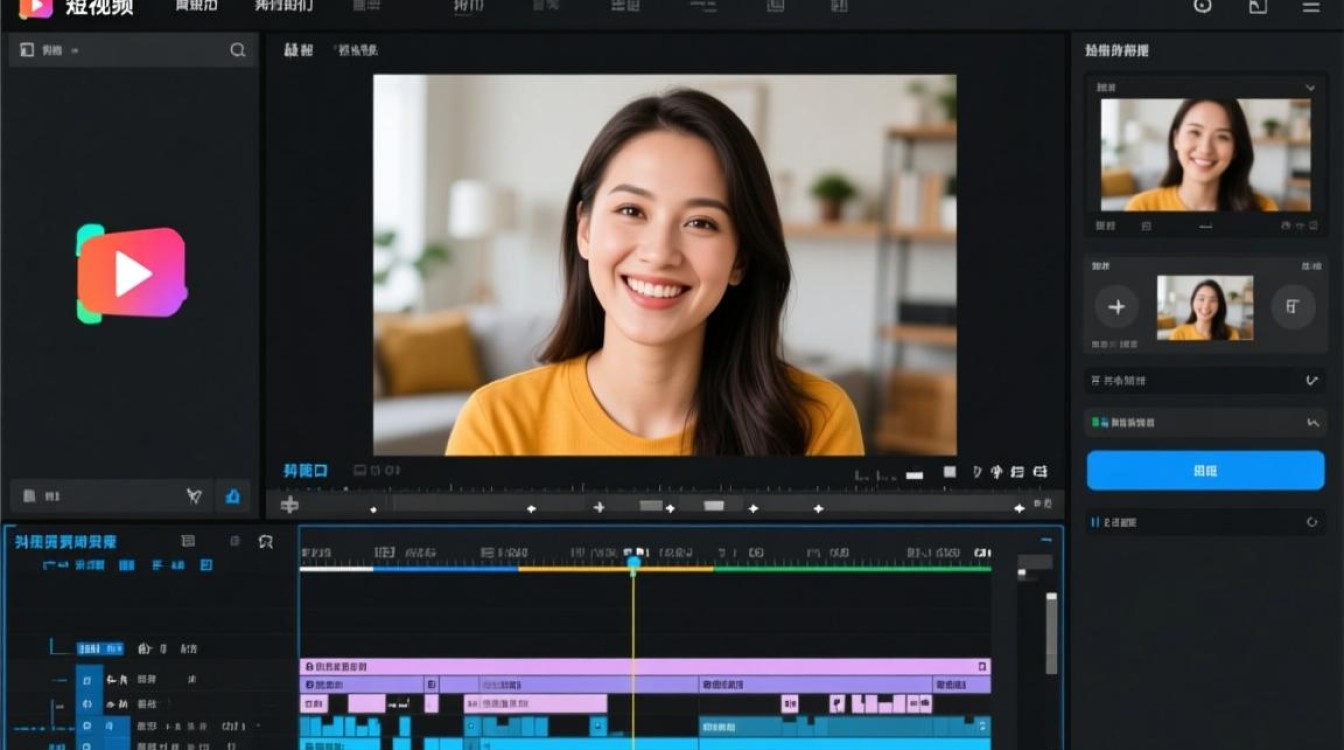
Task: Click the file icon in media panel footer
Action: tap(29, 496)
